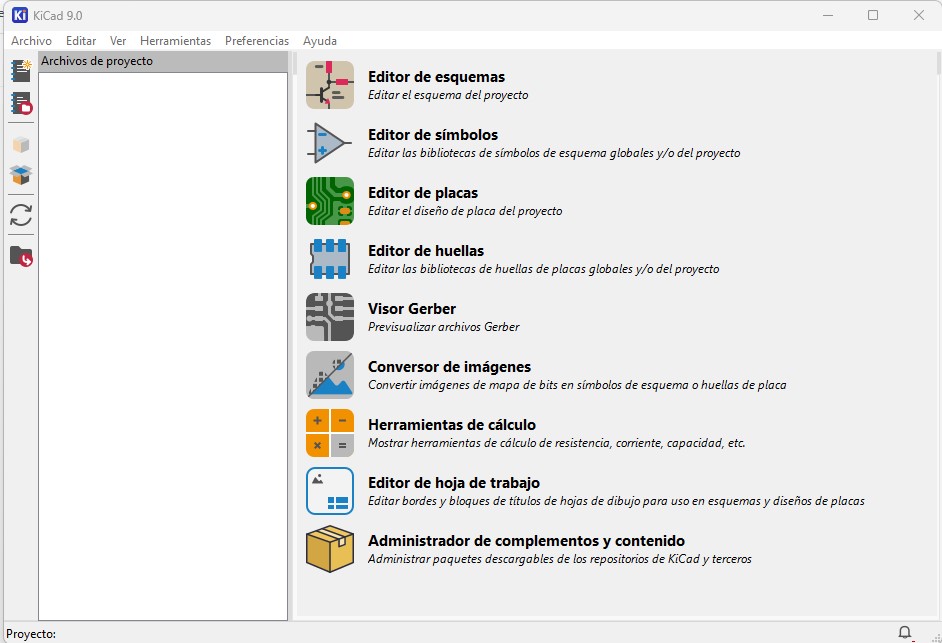Maximize the KiCad 9.0 window

point(873,15)
